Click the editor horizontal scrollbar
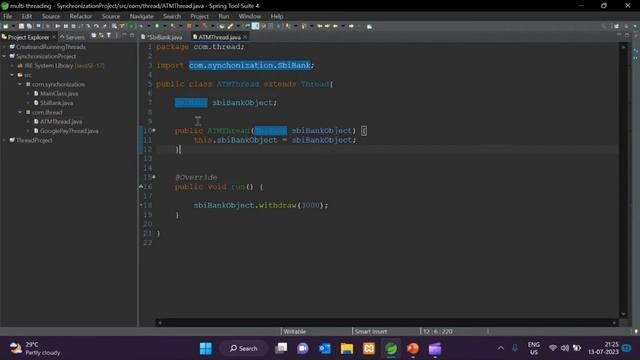The height and width of the screenshot is (360, 640). (x=387, y=322)
